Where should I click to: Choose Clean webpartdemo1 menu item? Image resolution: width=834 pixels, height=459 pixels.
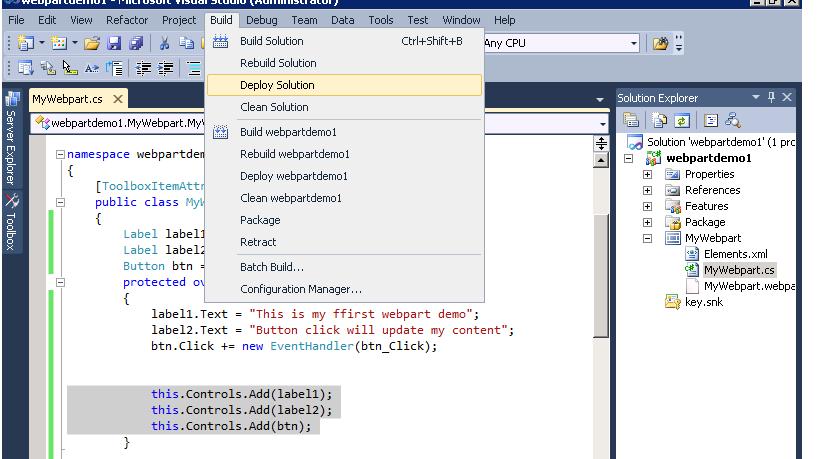click(x=345, y=198)
